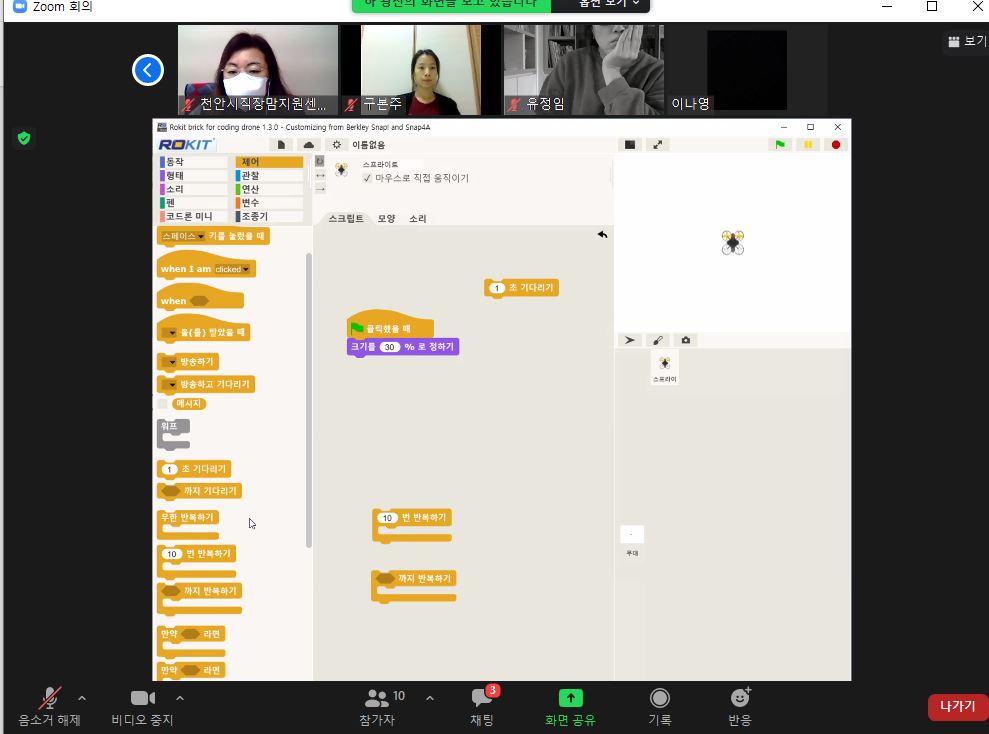Unmute microphone with 음소거 해제
989x734 pixels.
[49, 706]
